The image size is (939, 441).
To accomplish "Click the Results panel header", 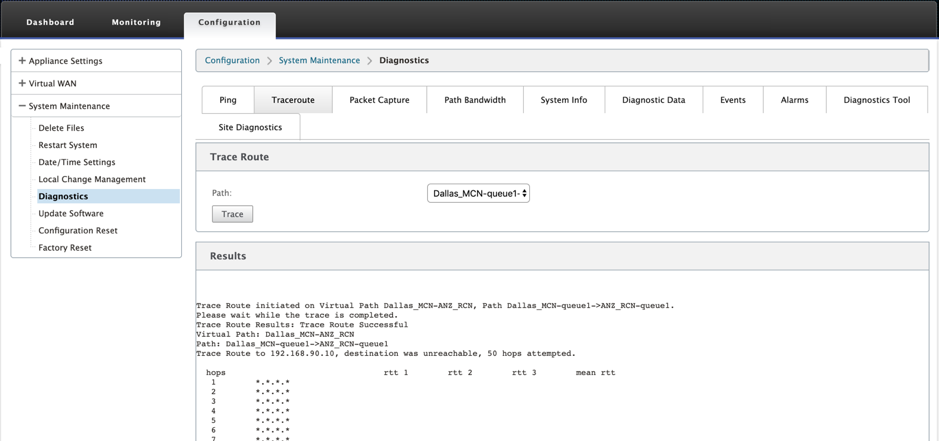I will click(x=562, y=256).
